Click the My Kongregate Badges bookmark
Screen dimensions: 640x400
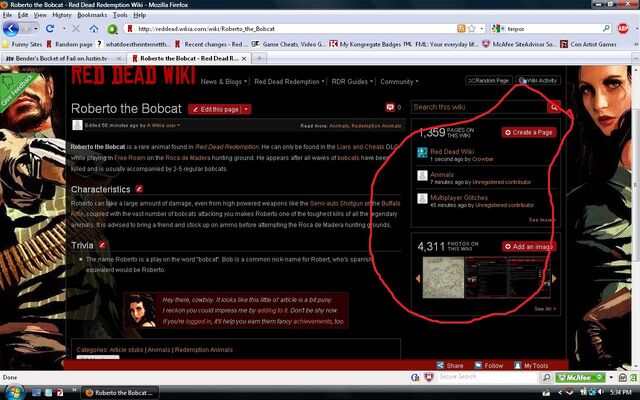(365, 44)
